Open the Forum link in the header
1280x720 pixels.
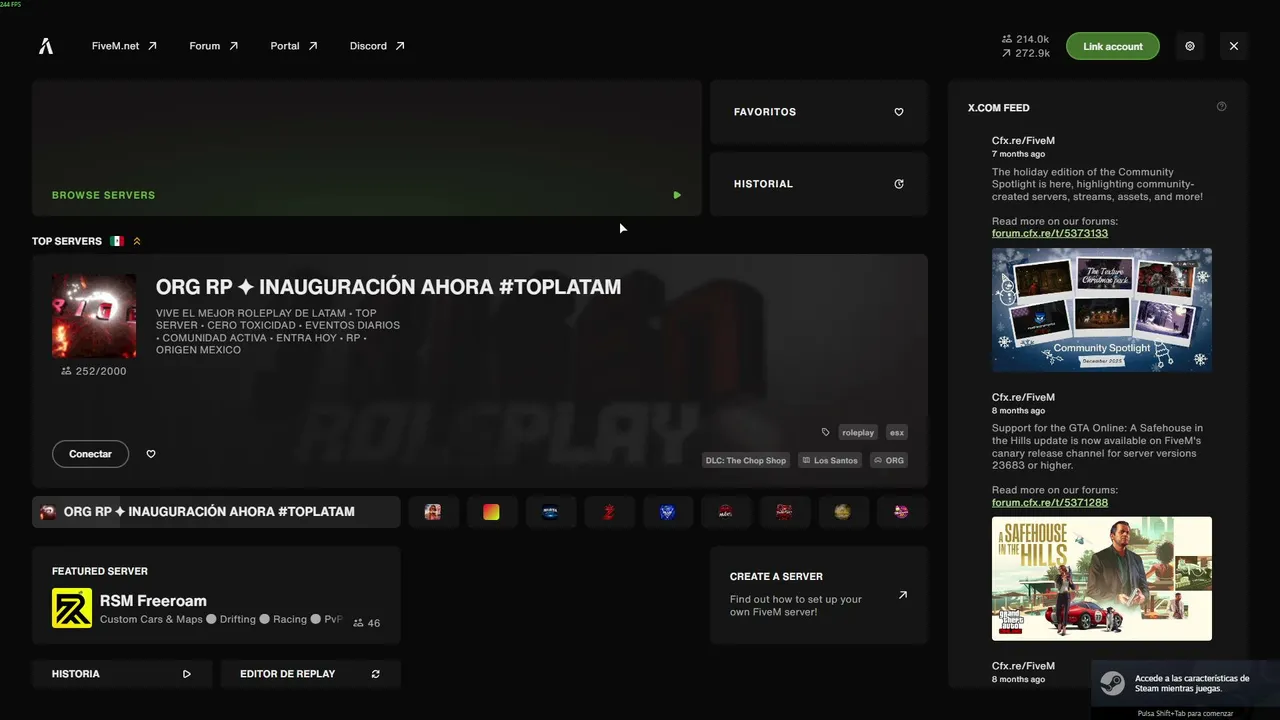click(214, 46)
